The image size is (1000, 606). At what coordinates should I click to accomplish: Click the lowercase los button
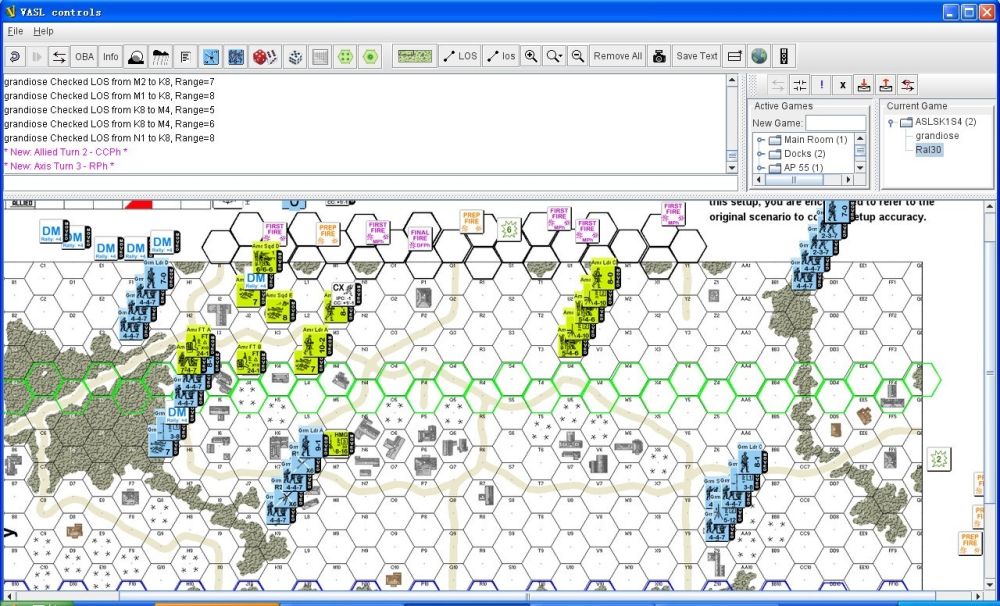pos(501,56)
